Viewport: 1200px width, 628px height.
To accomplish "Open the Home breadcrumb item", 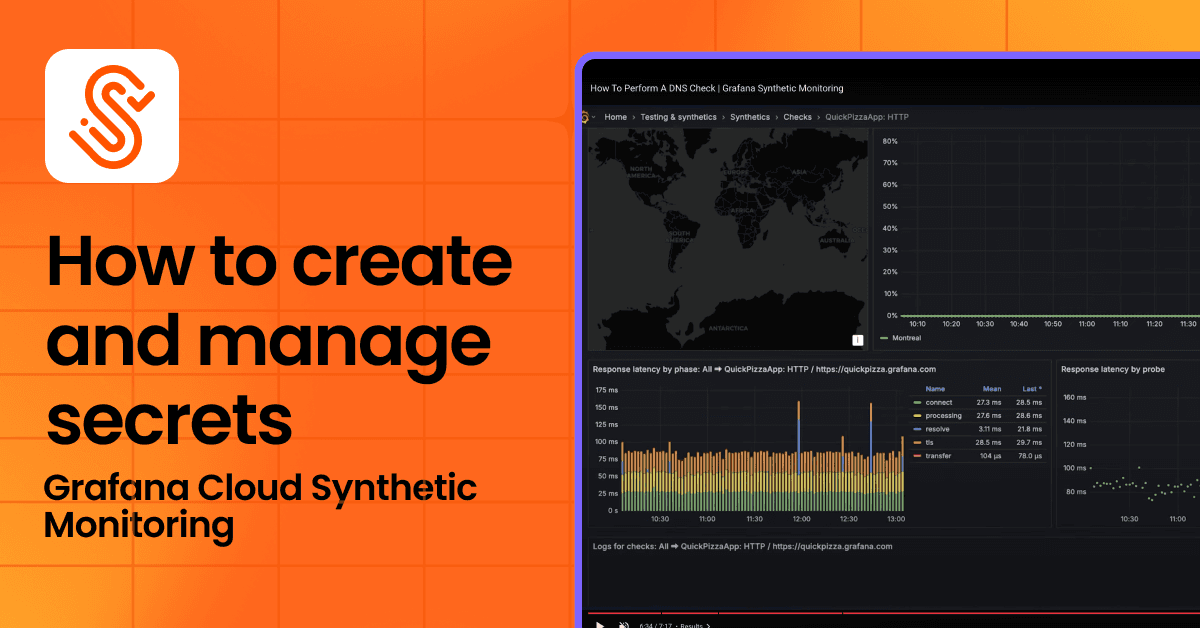I will coord(615,117).
